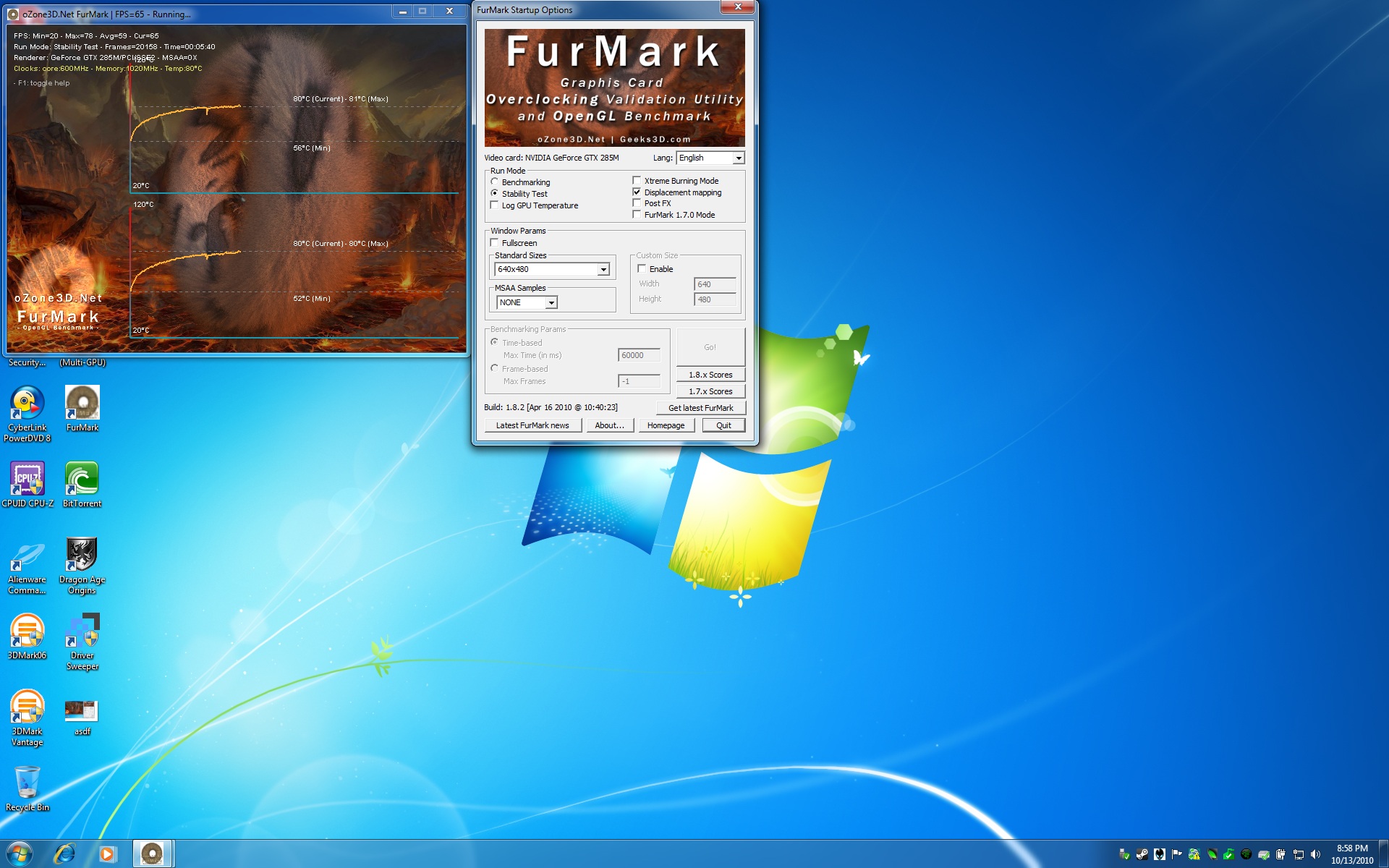Open the Standard Sizes 640x480 dropdown

552,269
